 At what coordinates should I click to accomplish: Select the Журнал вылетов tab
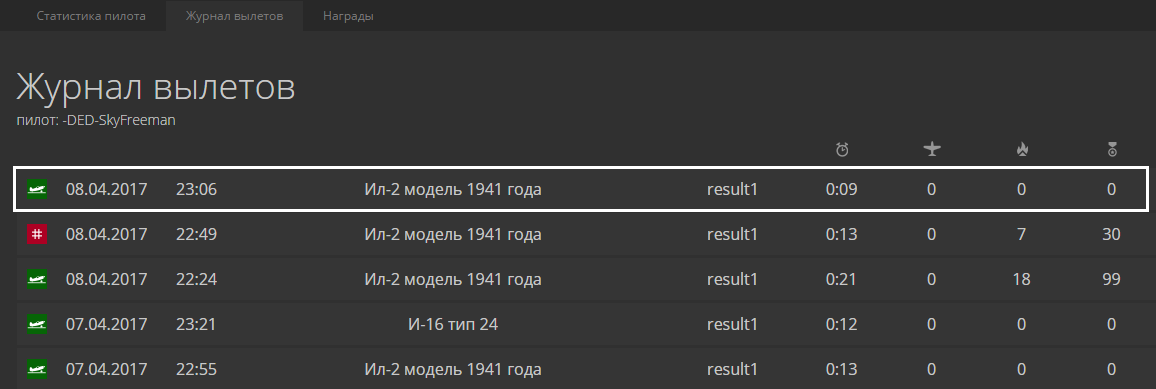click(x=234, y=15)
